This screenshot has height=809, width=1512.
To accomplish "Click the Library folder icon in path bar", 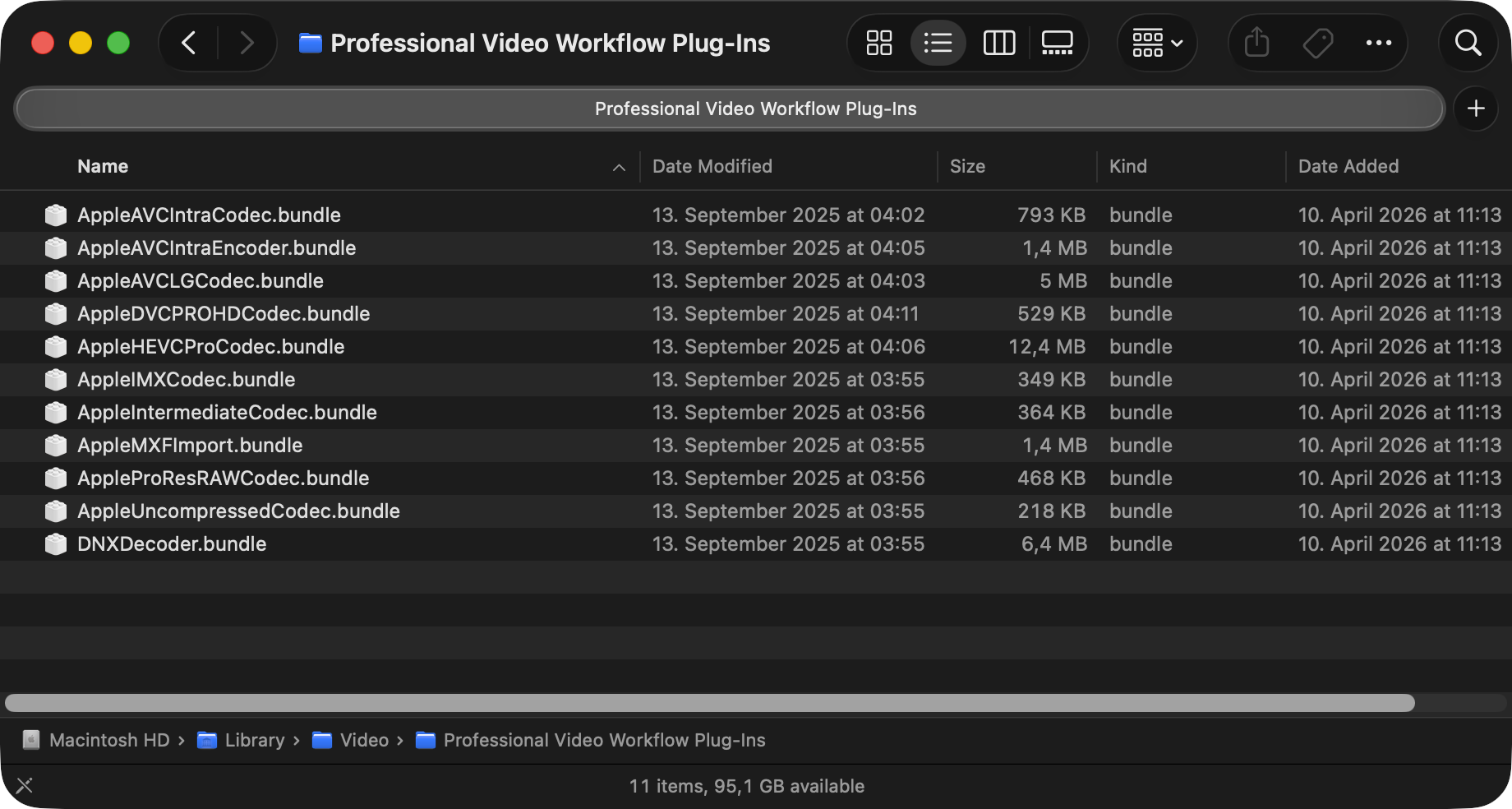I will (207, 740).
